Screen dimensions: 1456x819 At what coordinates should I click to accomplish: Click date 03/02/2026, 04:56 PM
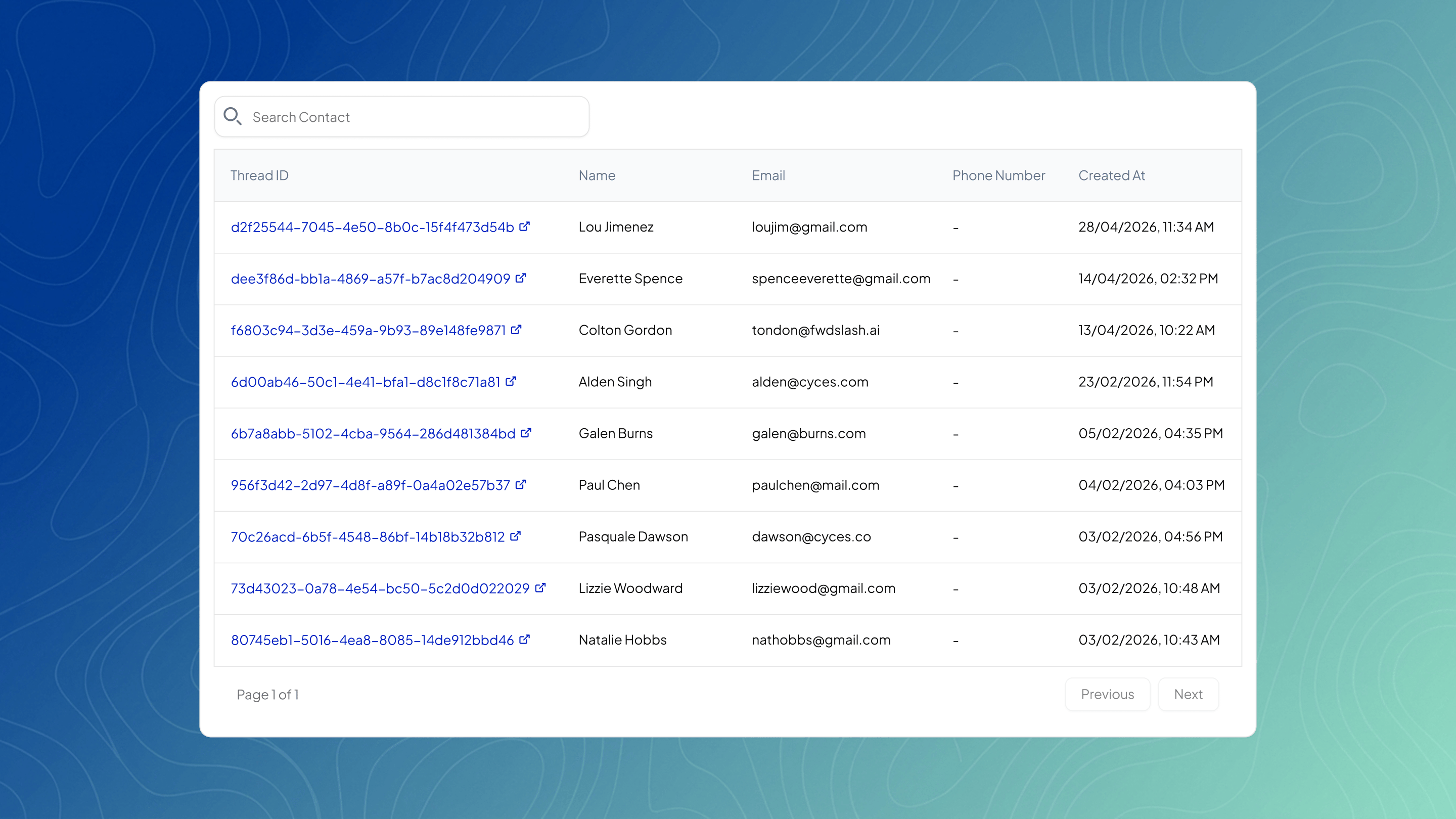pos(1151,537)
